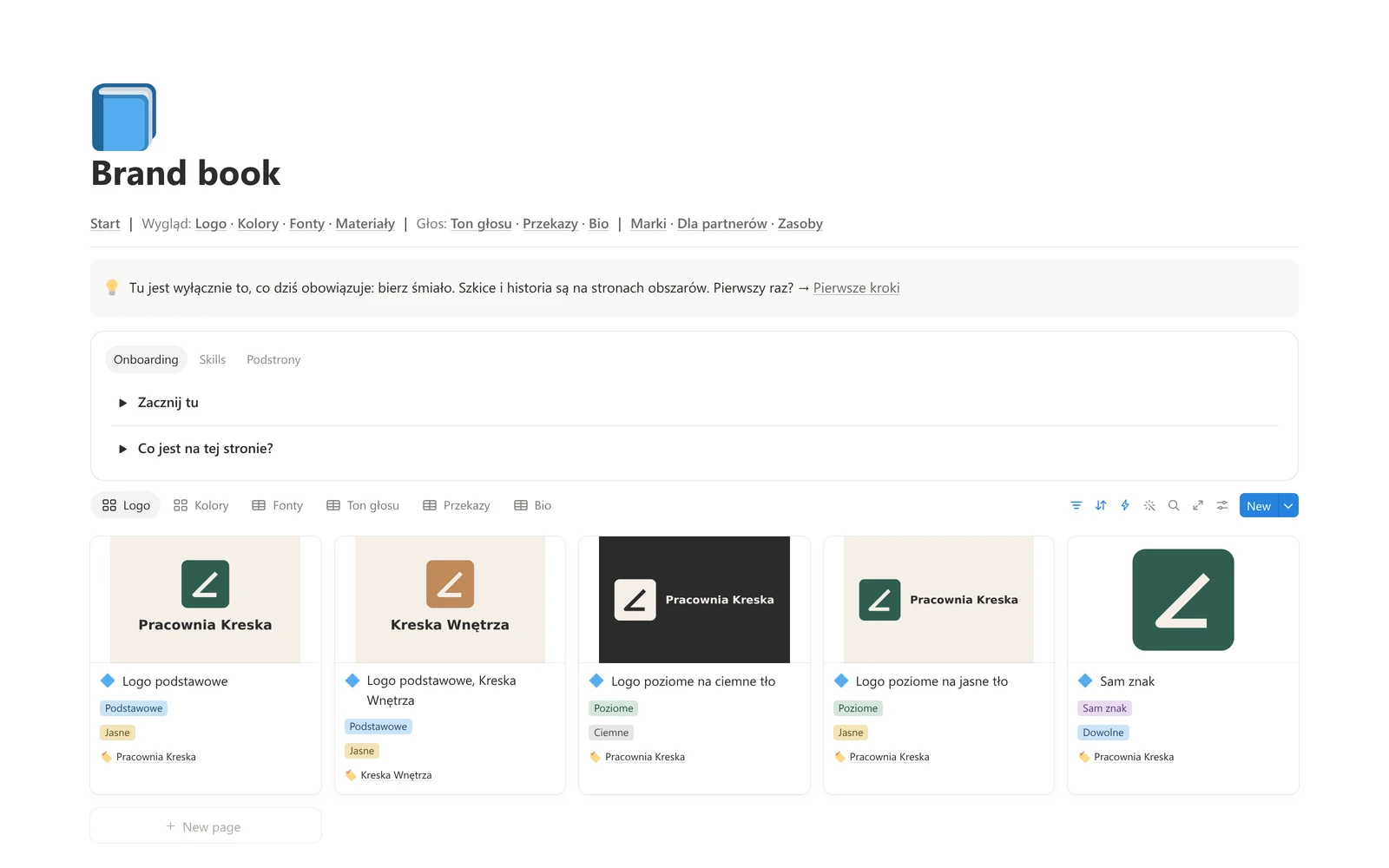The height and width of the screenshot is (868, 1389).
Task: Click the Ciemne tag label
Action: click(611, 733)
